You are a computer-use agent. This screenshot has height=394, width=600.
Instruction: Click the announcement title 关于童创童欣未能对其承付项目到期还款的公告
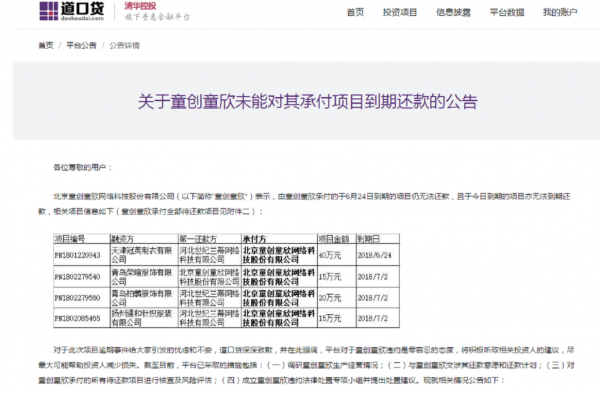(x=308, y=102)
